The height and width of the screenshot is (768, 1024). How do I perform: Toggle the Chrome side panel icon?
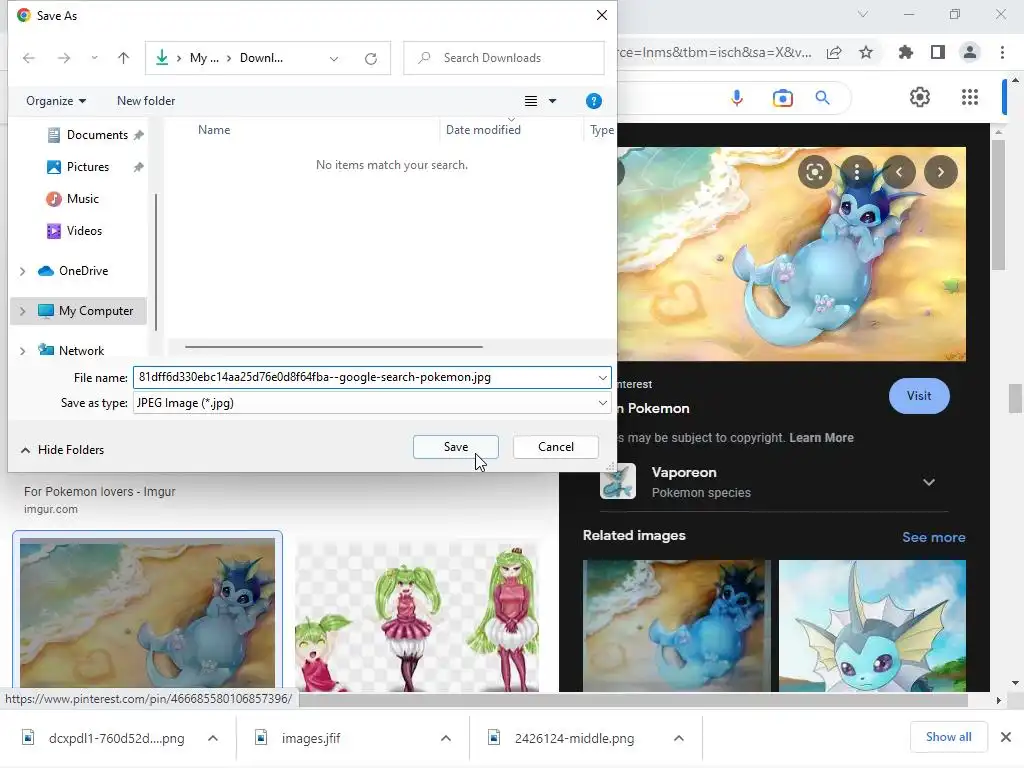pos(938,53)
